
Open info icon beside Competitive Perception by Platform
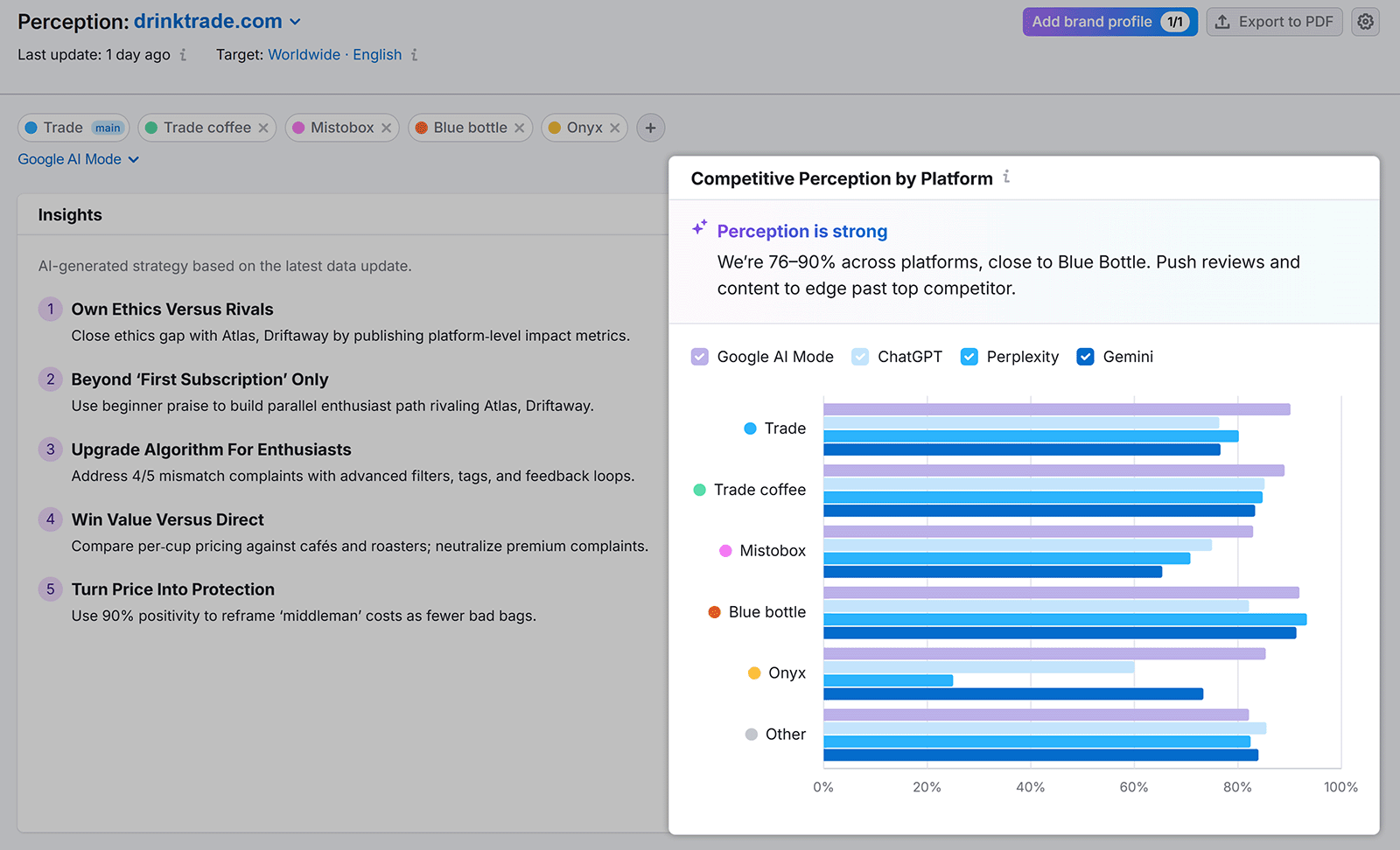(x=1006, y=177)
